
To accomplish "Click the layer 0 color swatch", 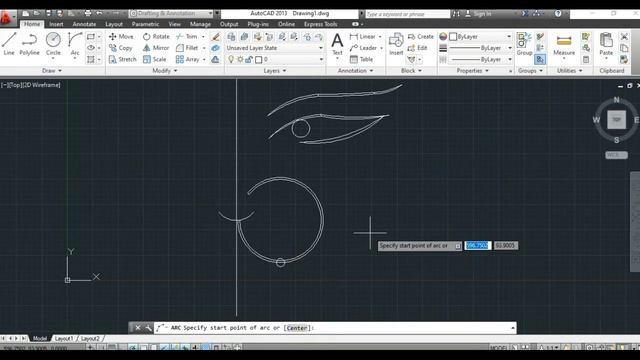I will pyautogui.click(x=258, y=60).
